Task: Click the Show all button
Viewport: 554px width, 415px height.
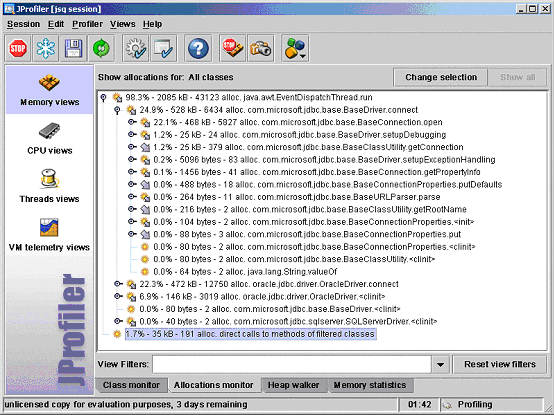Action: click(x=518, y=77)
